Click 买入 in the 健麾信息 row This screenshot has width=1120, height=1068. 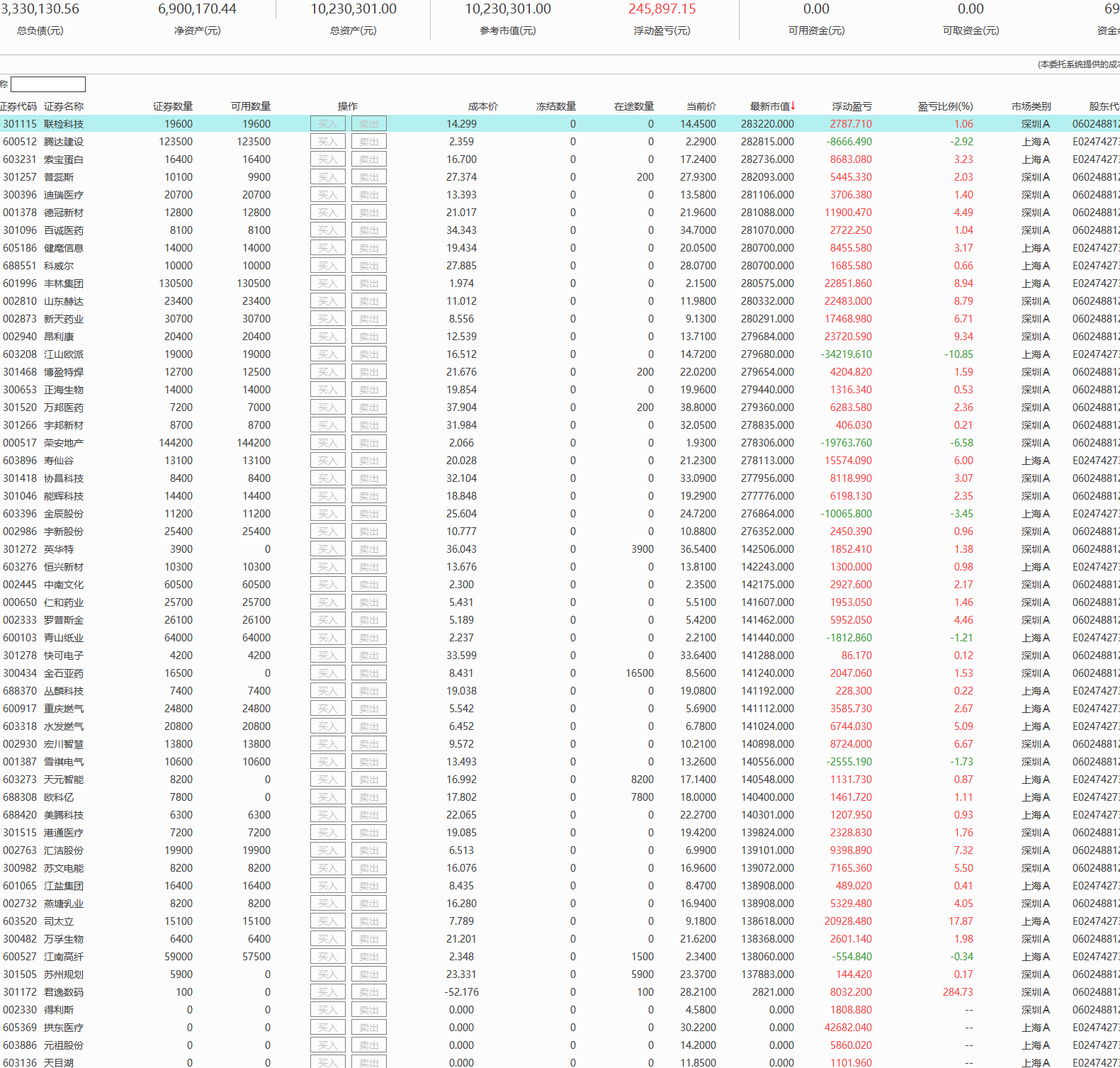pyautogui.click(x=328, y=248)
